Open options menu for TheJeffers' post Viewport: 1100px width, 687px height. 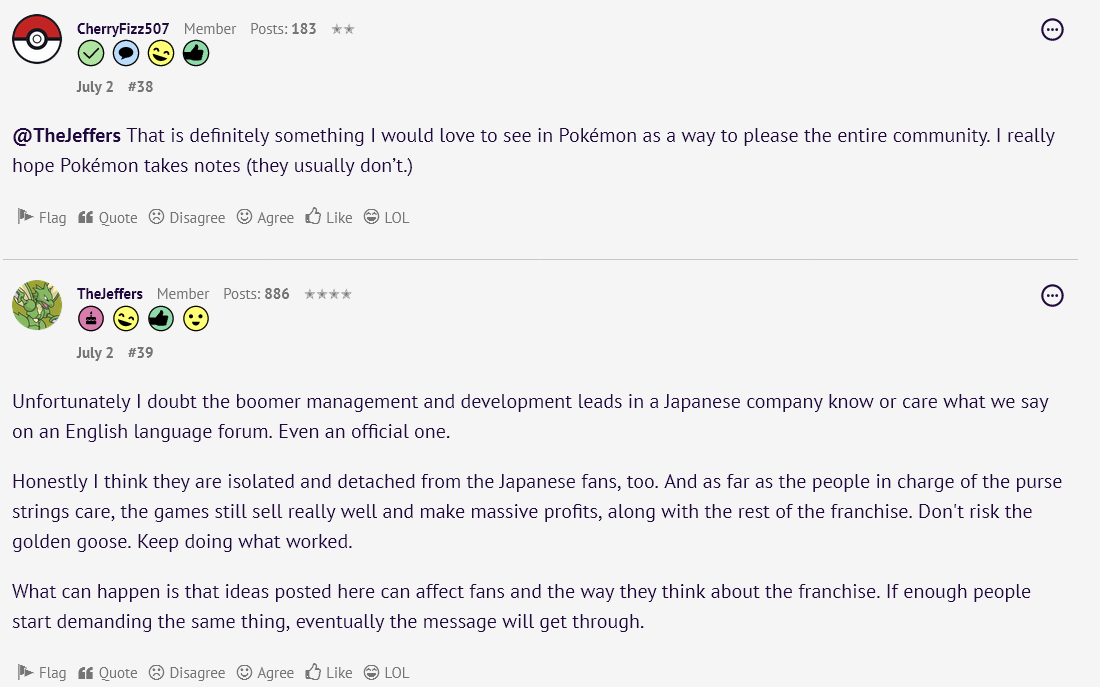(1052, 296)
